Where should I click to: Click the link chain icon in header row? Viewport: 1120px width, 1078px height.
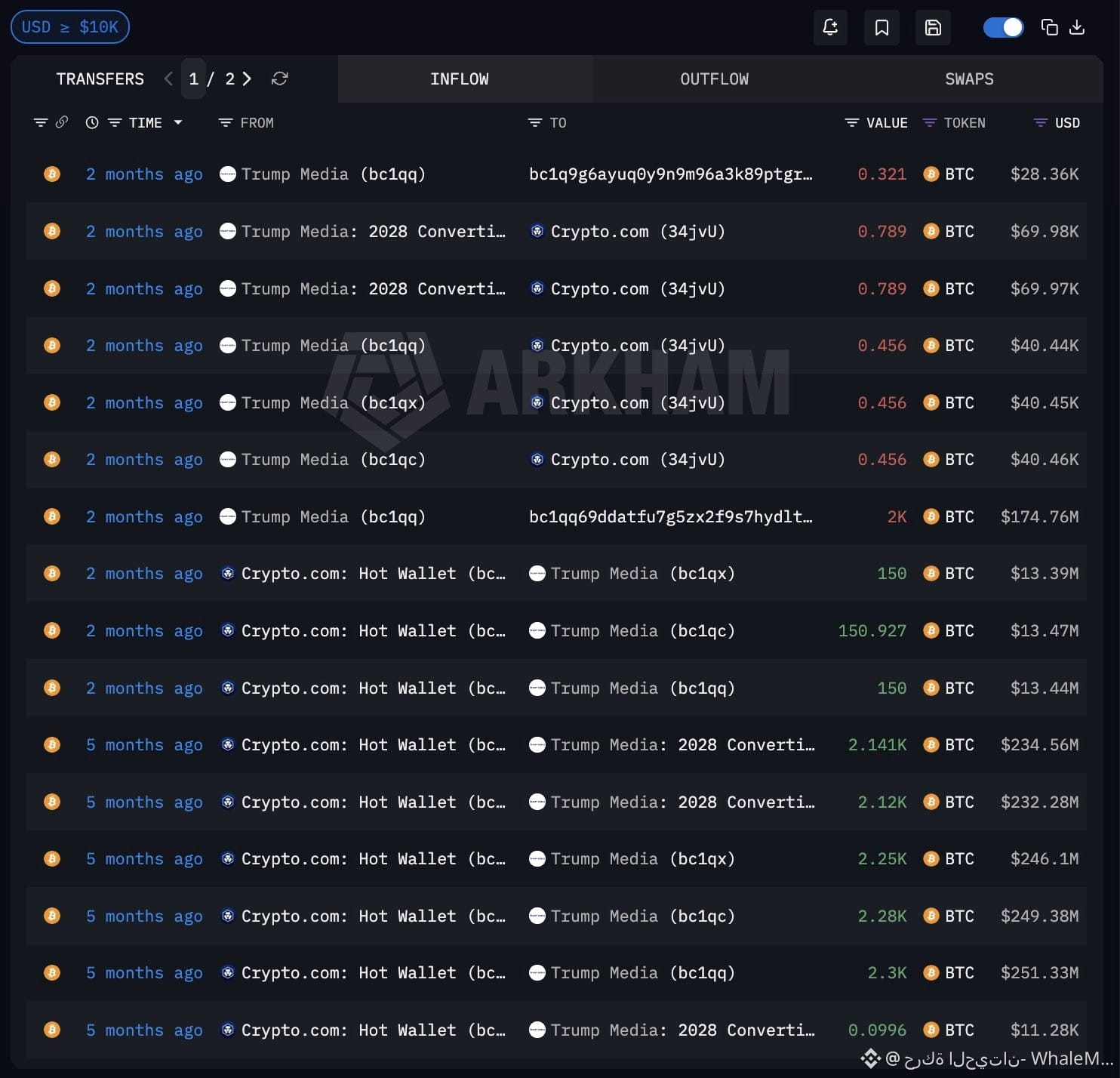pyautogui.click(x=62, y=122)
